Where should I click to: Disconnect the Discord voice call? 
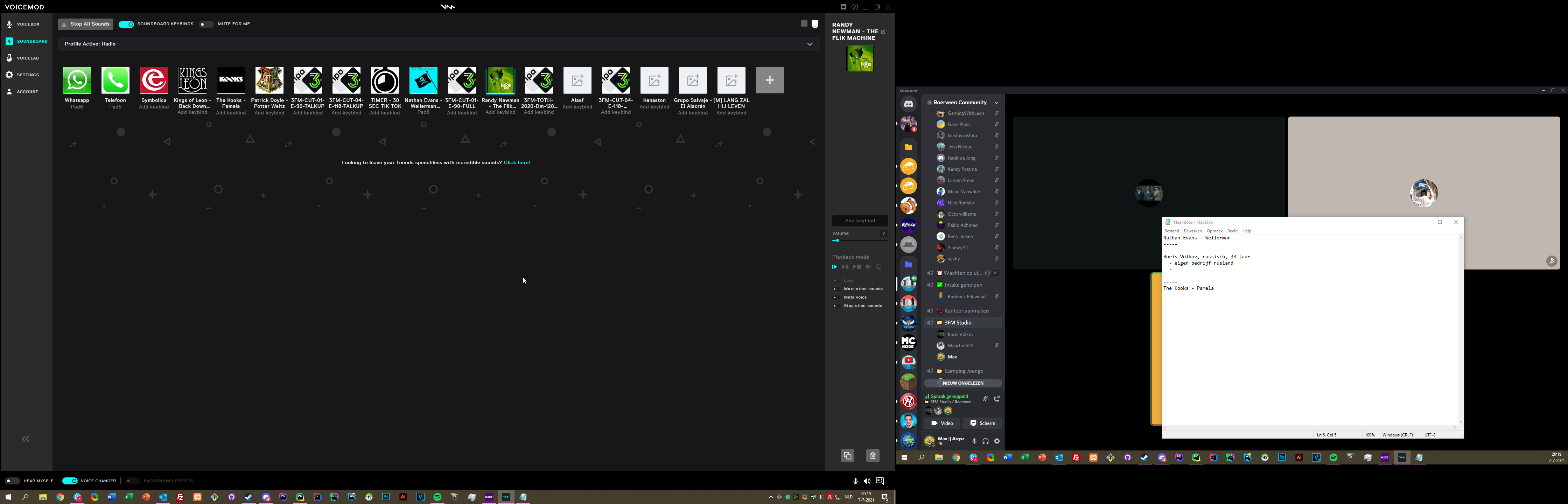(x=996, y=399)
